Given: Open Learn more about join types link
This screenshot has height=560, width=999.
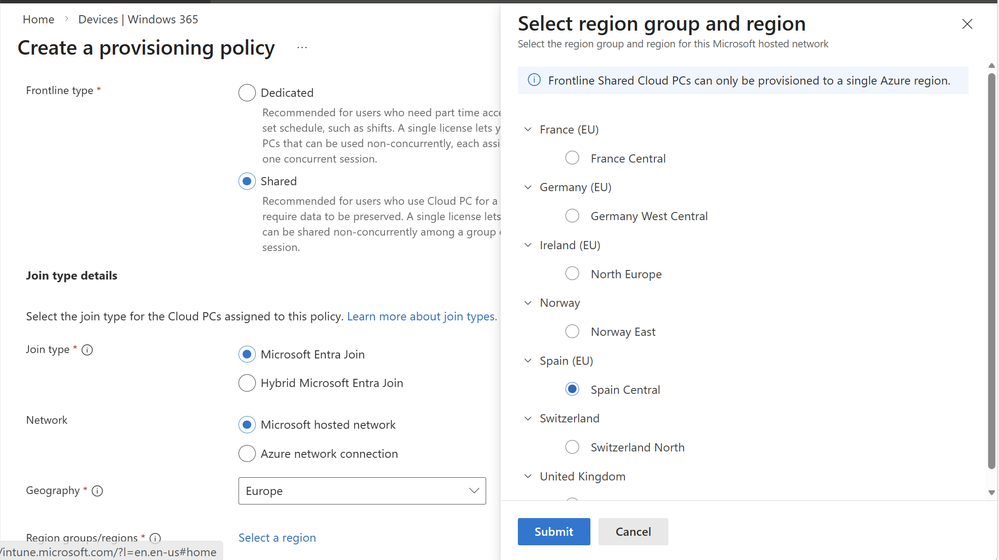Looking at the screenshot, I should click(421, 317).
